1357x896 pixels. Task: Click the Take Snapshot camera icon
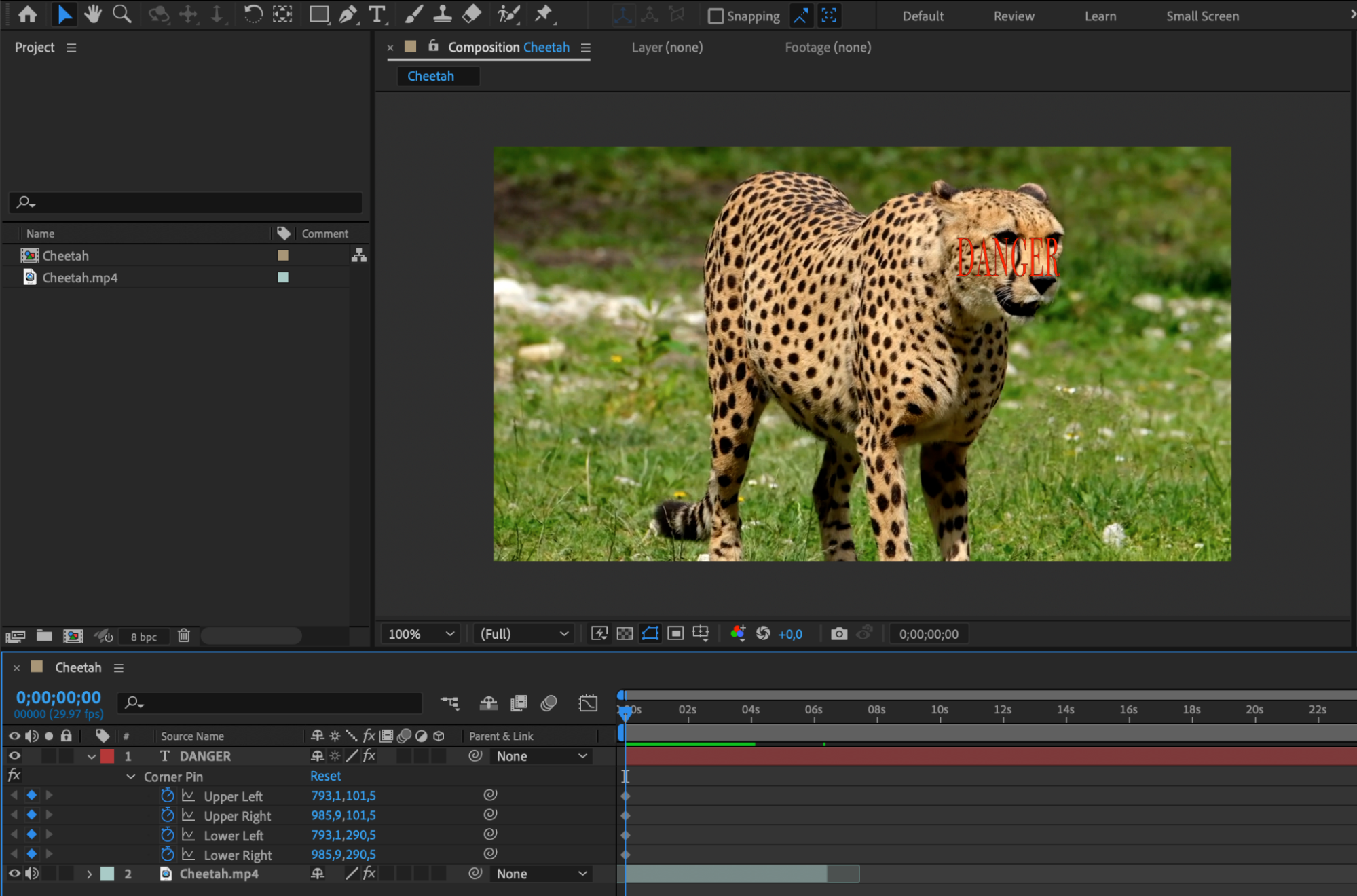point(839,634)
